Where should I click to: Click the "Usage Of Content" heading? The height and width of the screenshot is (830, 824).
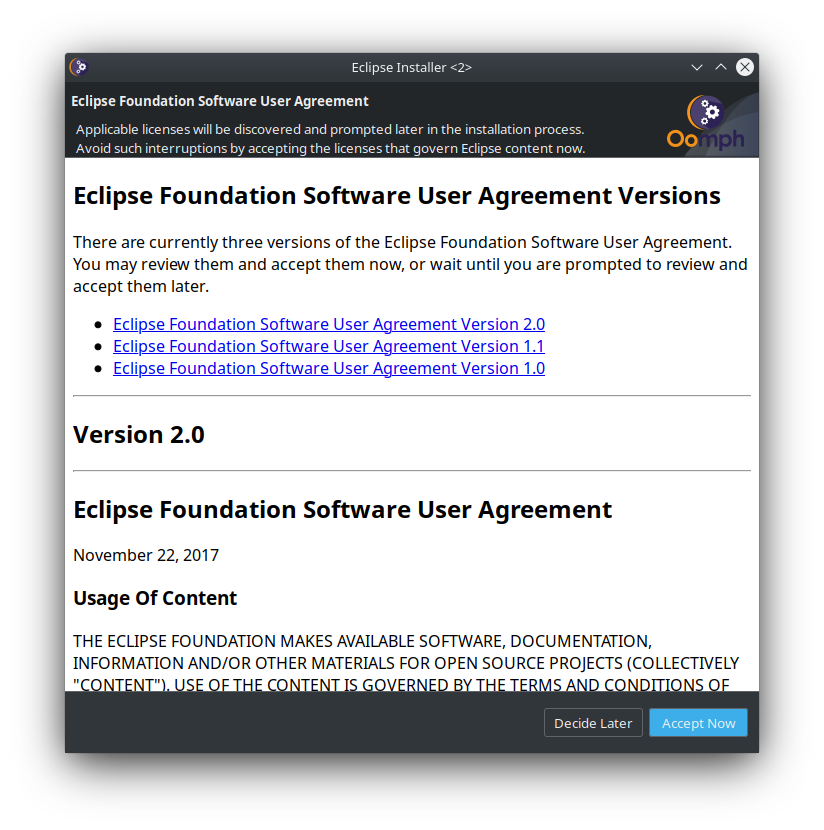(x=155, y=598)
